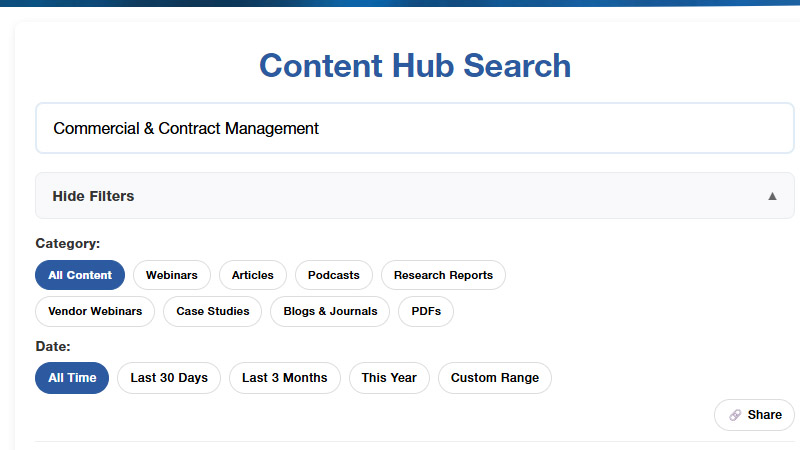Limit results to Last 30 Days
800x450 pixels.
point(169,378)
